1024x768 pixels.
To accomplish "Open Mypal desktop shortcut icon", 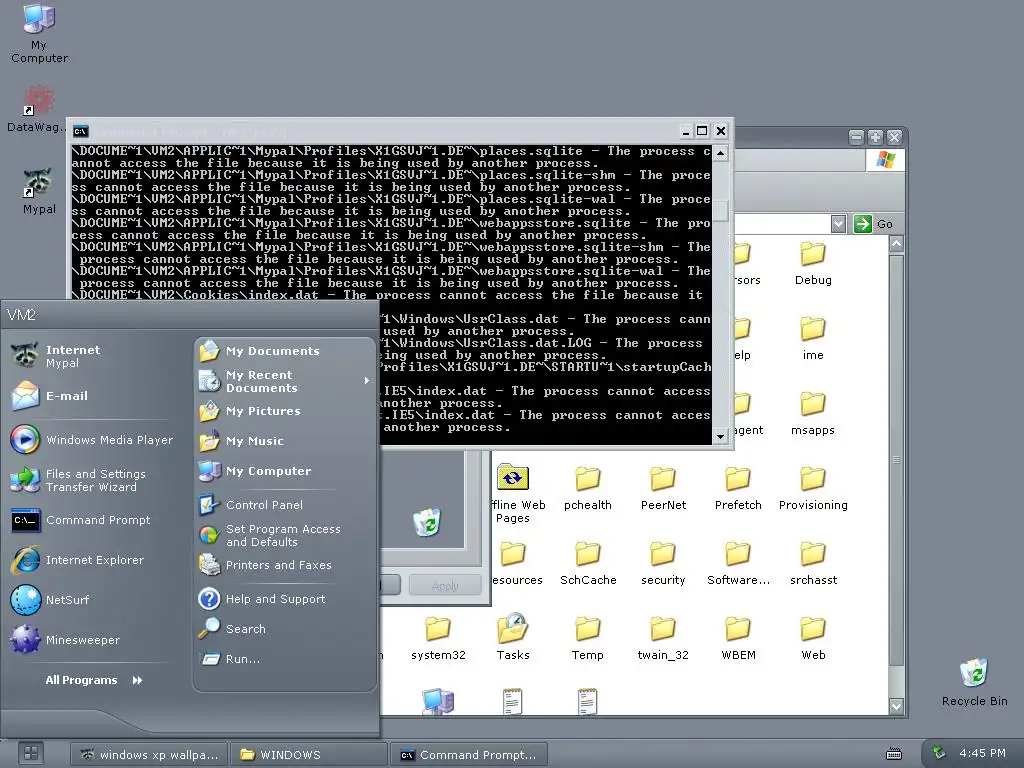I will (x=39, y=191).
